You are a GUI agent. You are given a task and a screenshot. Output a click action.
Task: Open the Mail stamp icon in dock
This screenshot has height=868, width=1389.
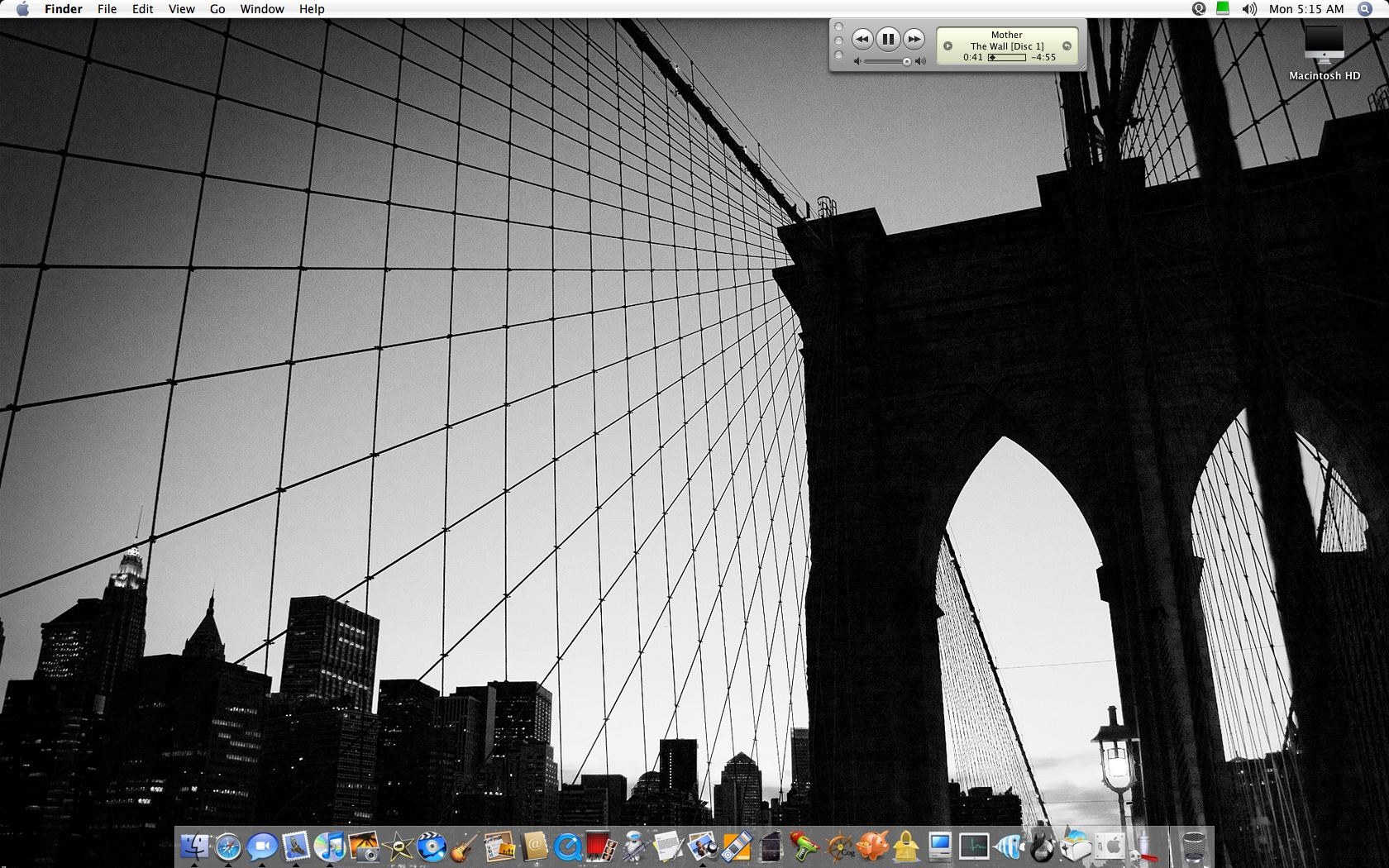tap(296, 846)
